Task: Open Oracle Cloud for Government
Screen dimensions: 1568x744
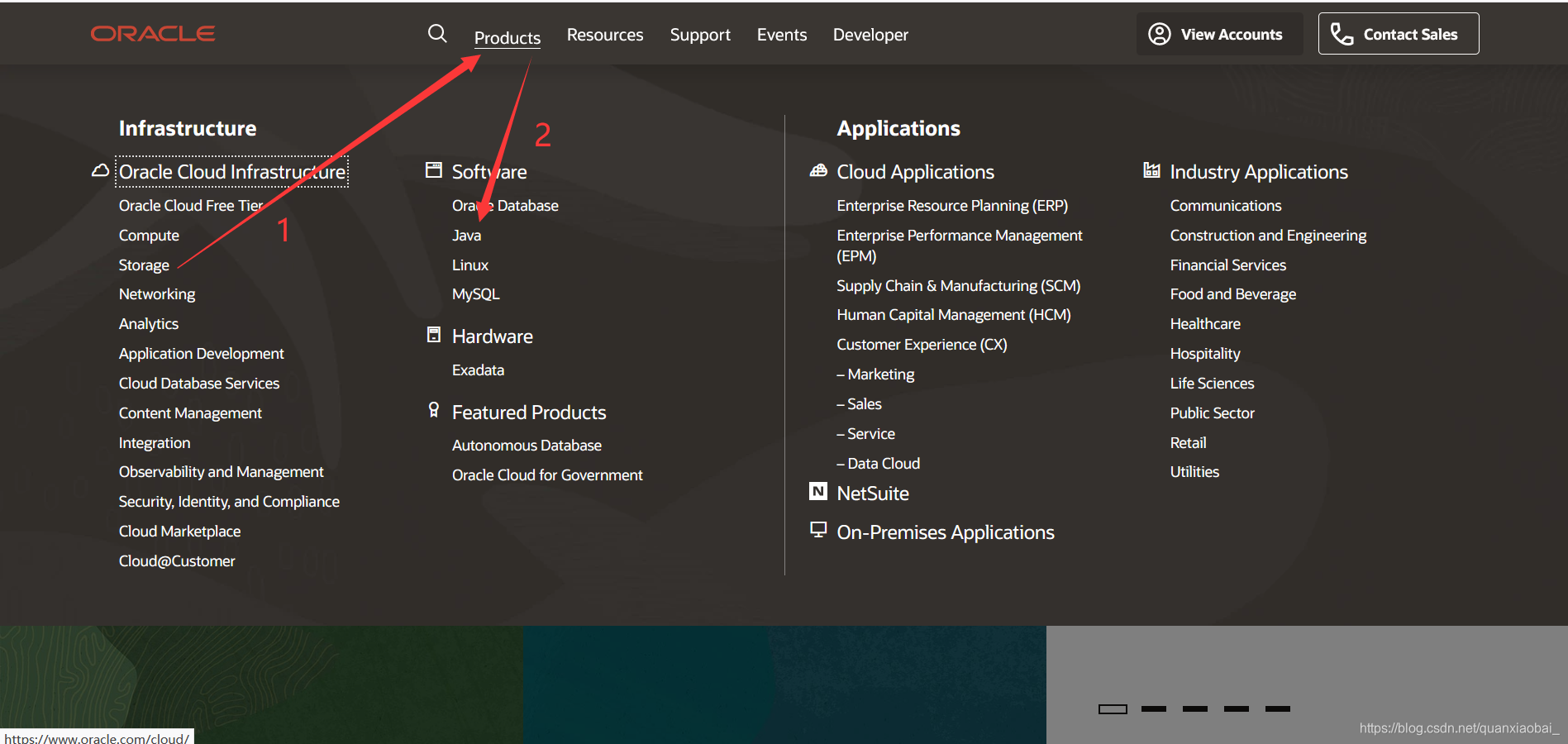Action: point(547,475)
